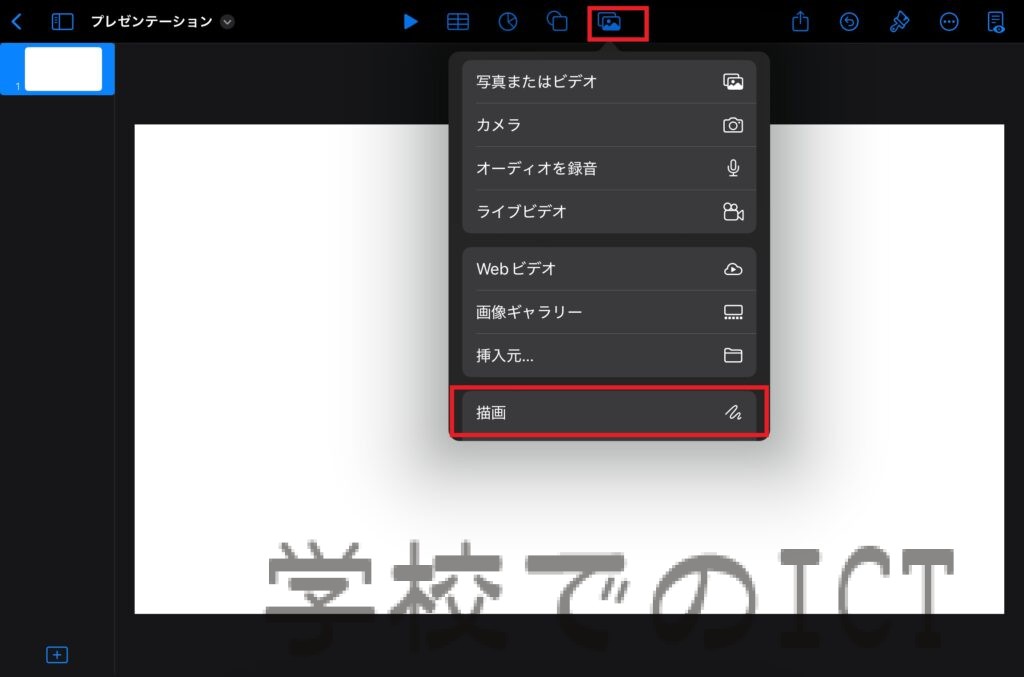Open the insert chart menu
The width and height of the screenshot is (1024, 677).
[507, 22]
